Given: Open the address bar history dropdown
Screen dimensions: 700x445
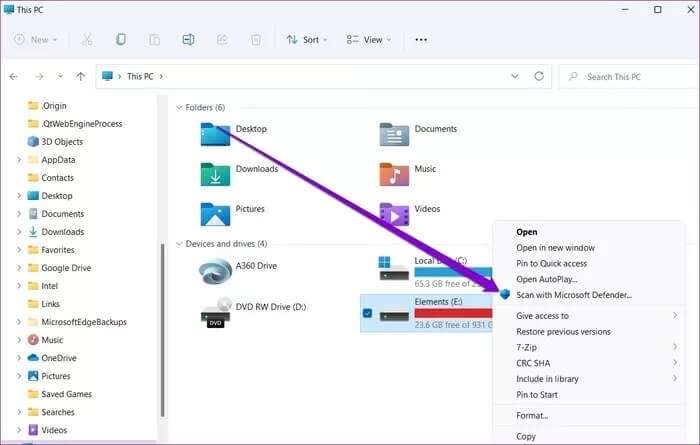Looking at the screenshot, I should (x=515, y=76).
